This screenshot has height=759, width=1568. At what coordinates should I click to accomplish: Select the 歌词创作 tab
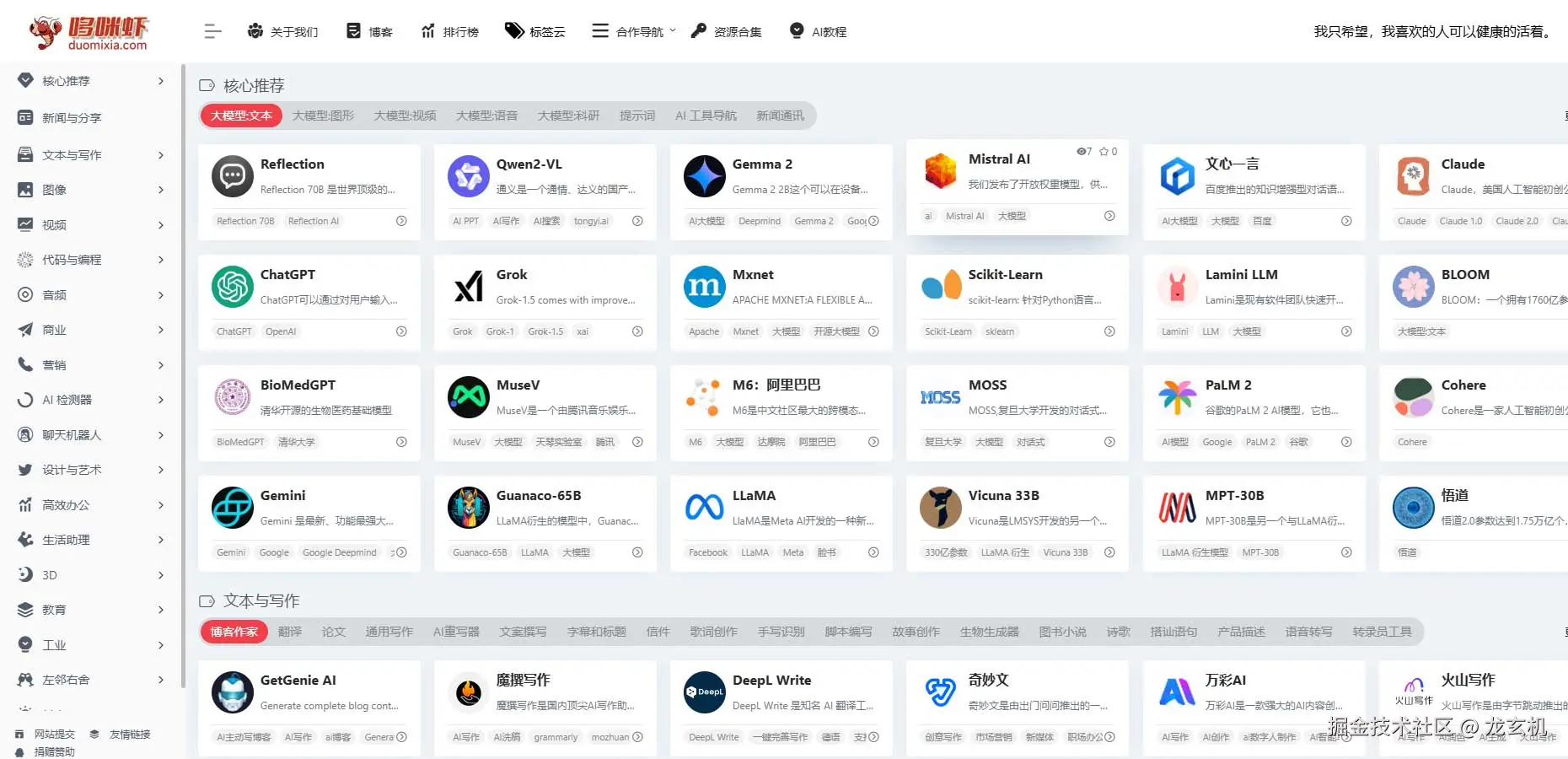(x=713, y=632)
